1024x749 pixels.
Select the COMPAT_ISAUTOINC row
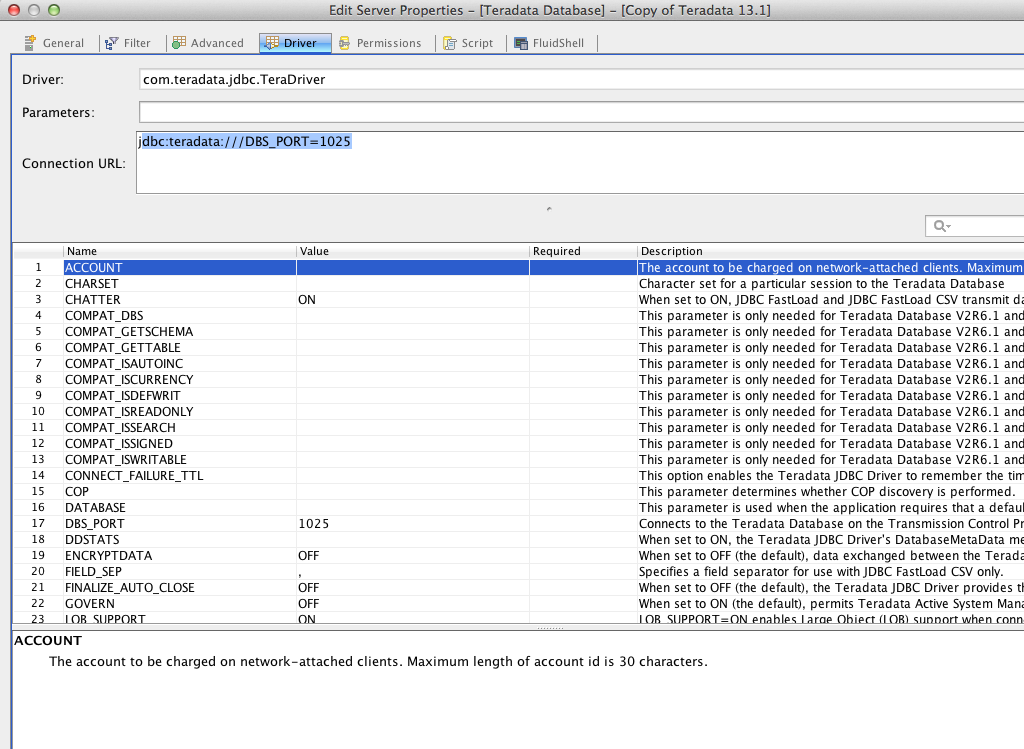[x=519, y=364]
